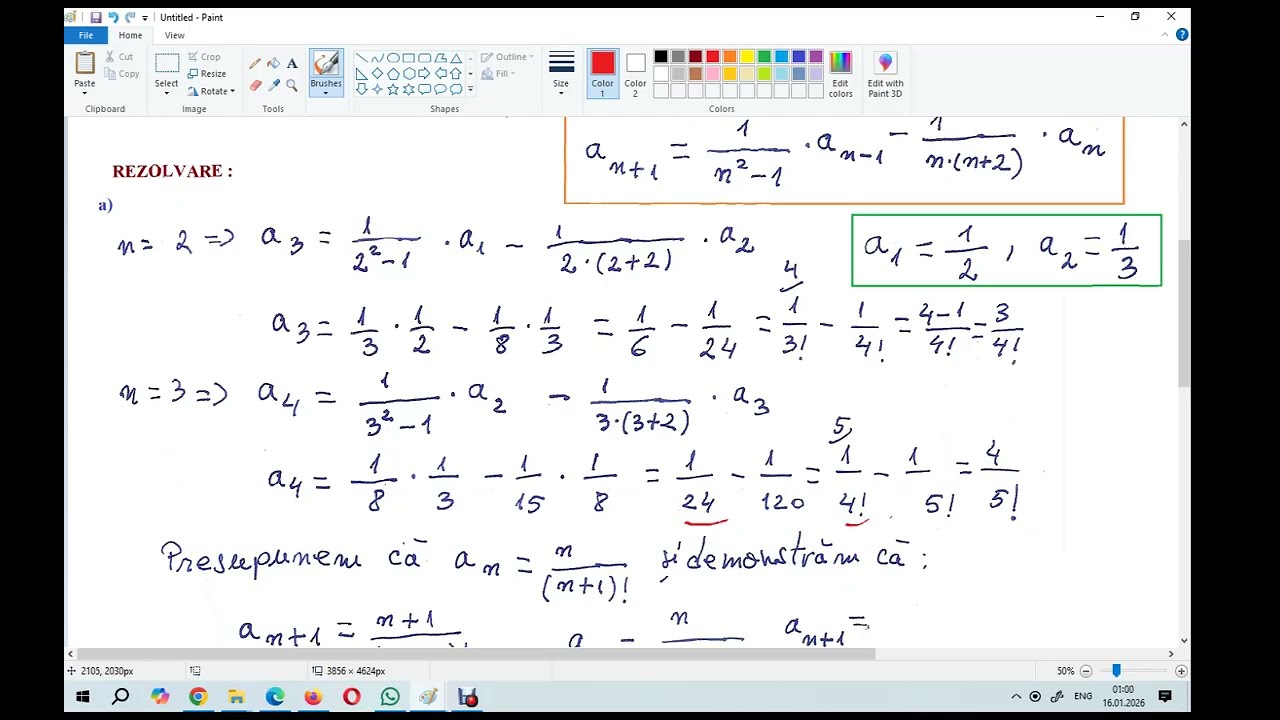Click the ENG language indicator
This screenshot has width=1280, height=720.
point(1083,696)
